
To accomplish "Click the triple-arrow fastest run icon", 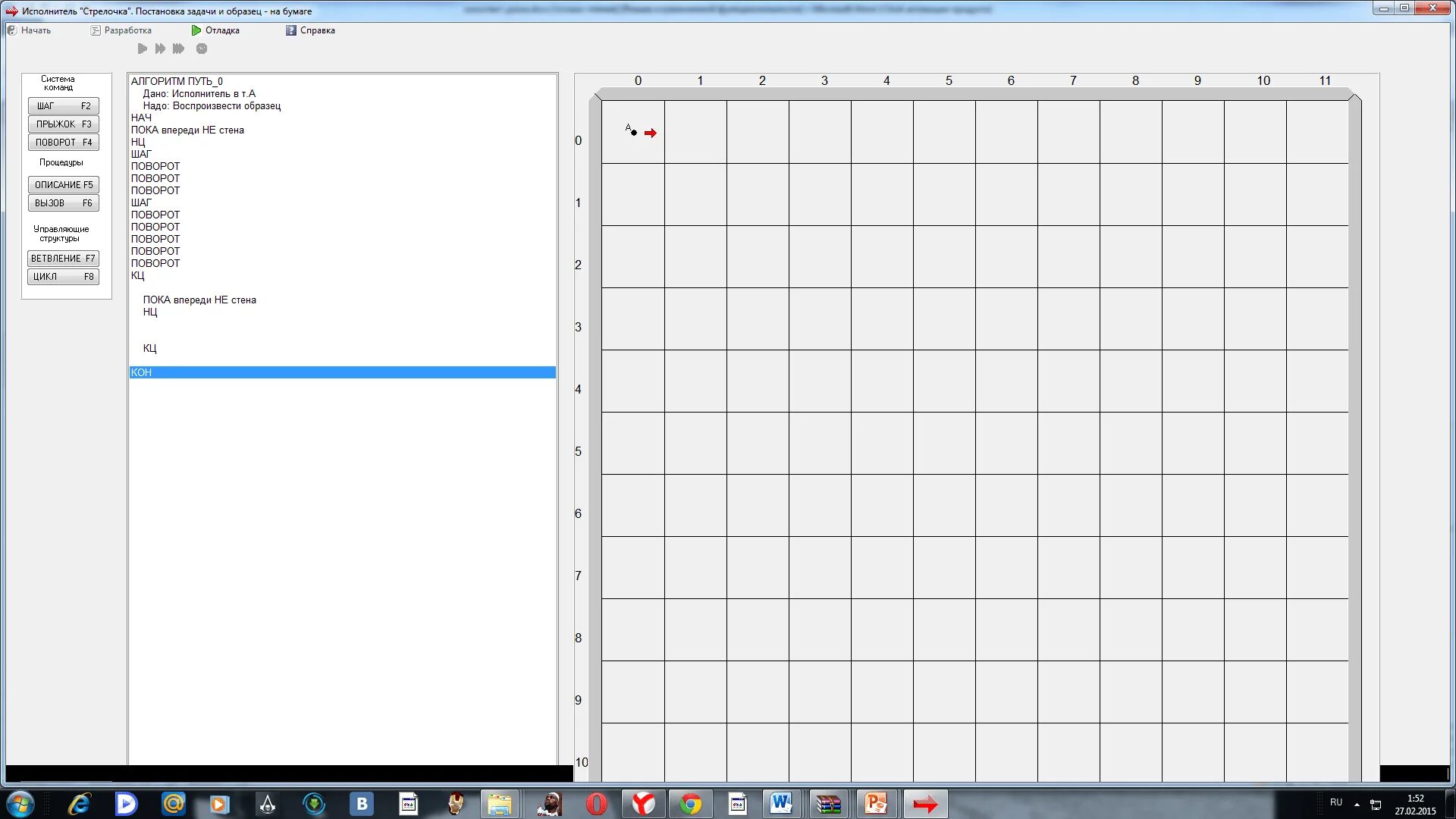I will click(x=178, y=49).
